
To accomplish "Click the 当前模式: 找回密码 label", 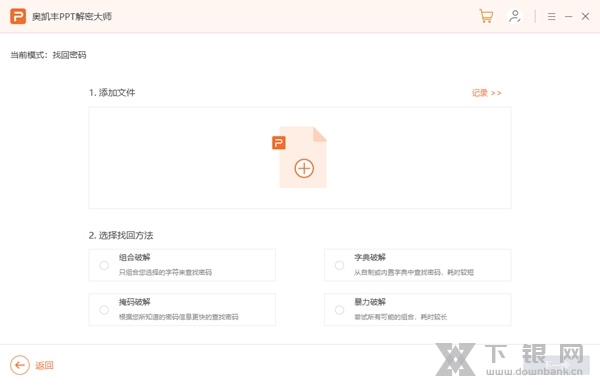I will click(x=48, y=55).
